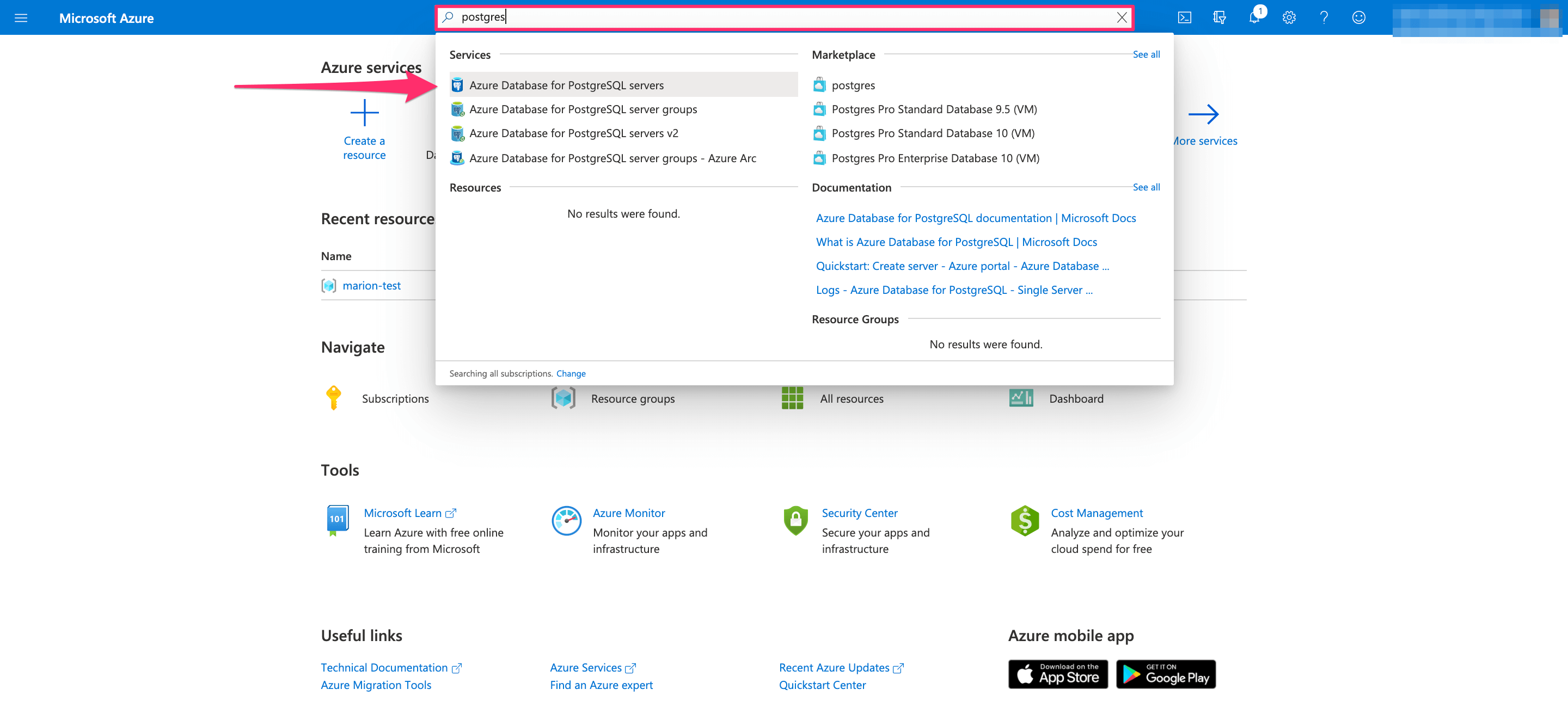Click the More services arrow
Viewport: 1568px width, 714px height.
(x=1203, y=114)
